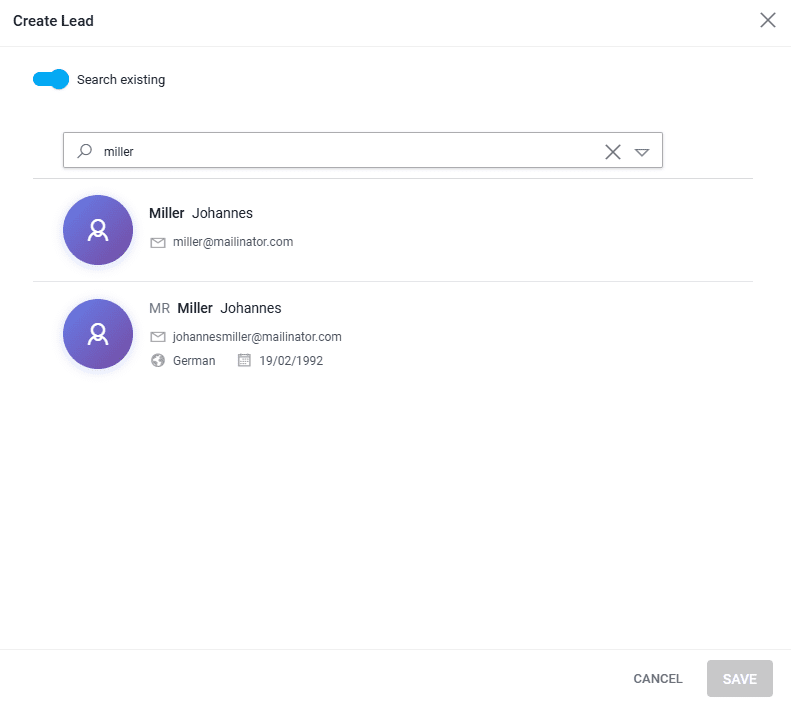Expand the search box dropdown arrow

(x=642, y=152)
